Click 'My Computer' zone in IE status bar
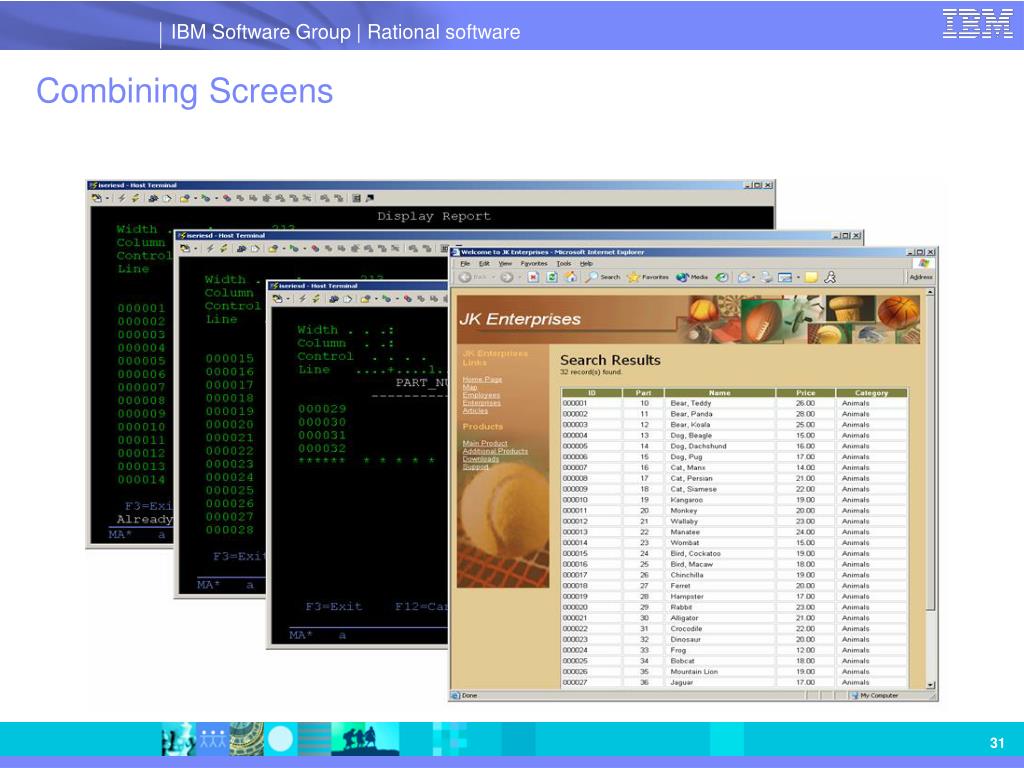The height and width of the screenshot is (768, 1024). tap(875, 696)
